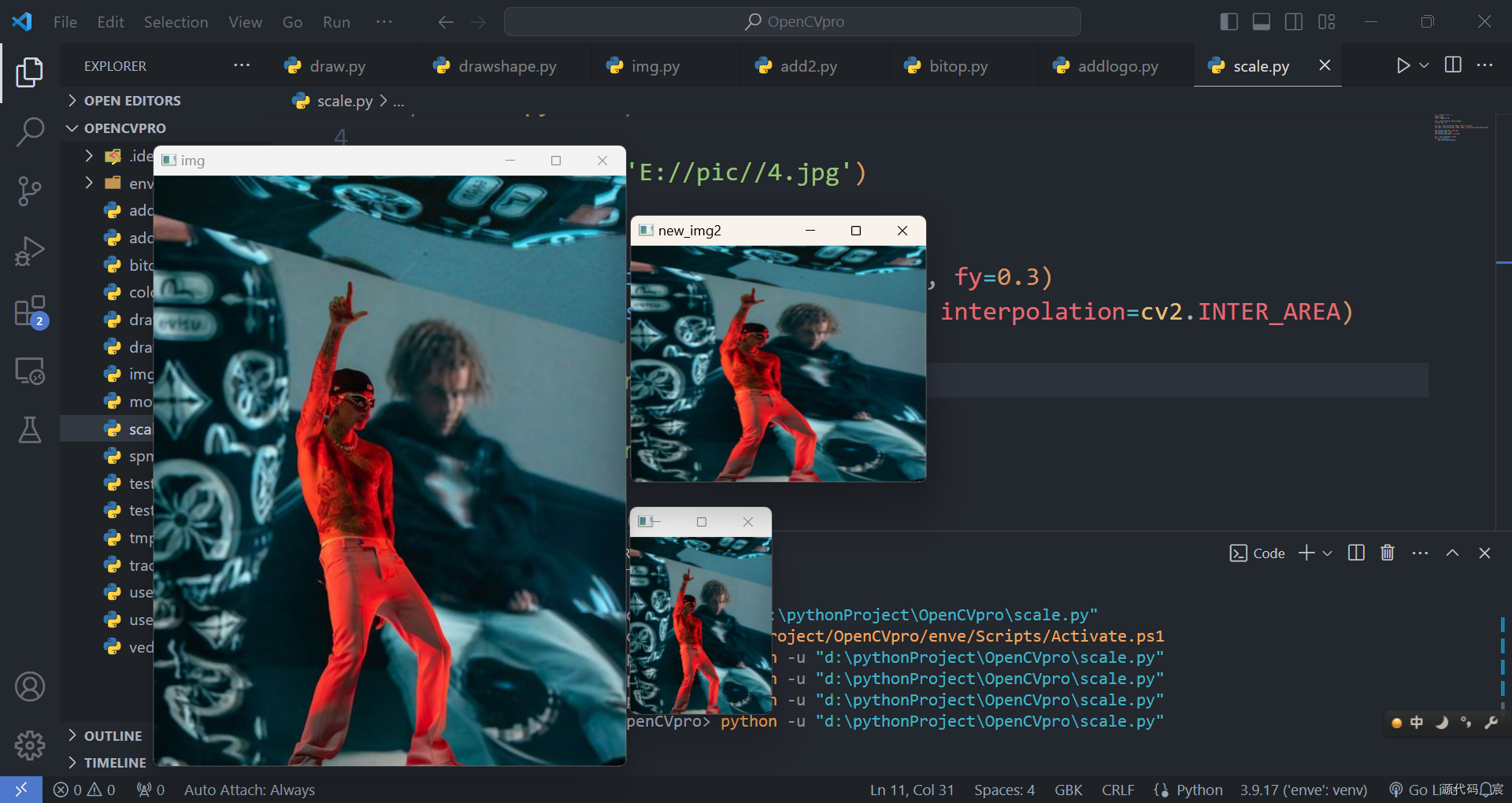Click Auto Attach: Always status item
Image resolution: width=1512 pixels, height=803 pixels.
pyautogui.click(x=249, y=790)
